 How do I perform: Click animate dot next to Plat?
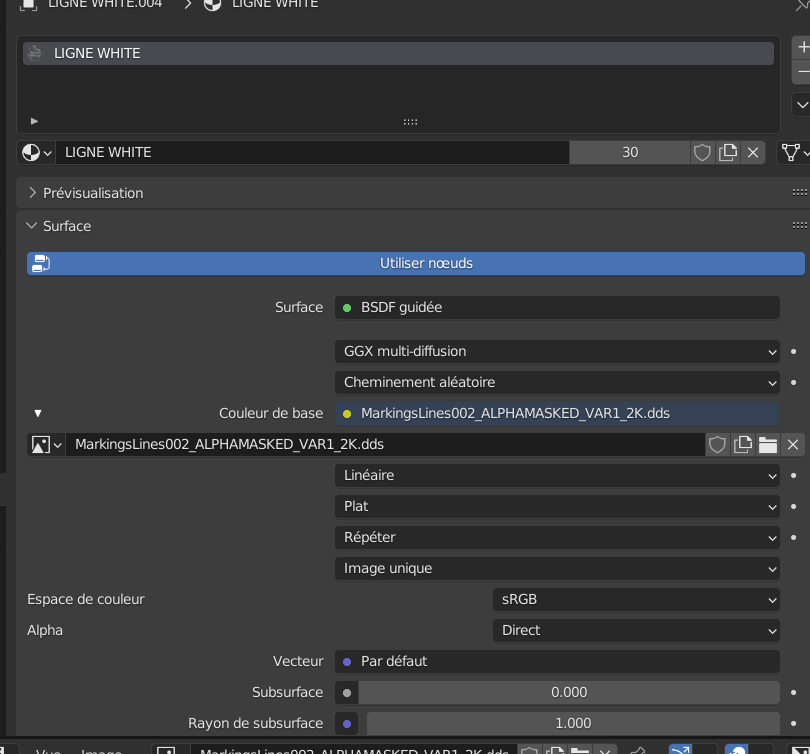[793, 507]
